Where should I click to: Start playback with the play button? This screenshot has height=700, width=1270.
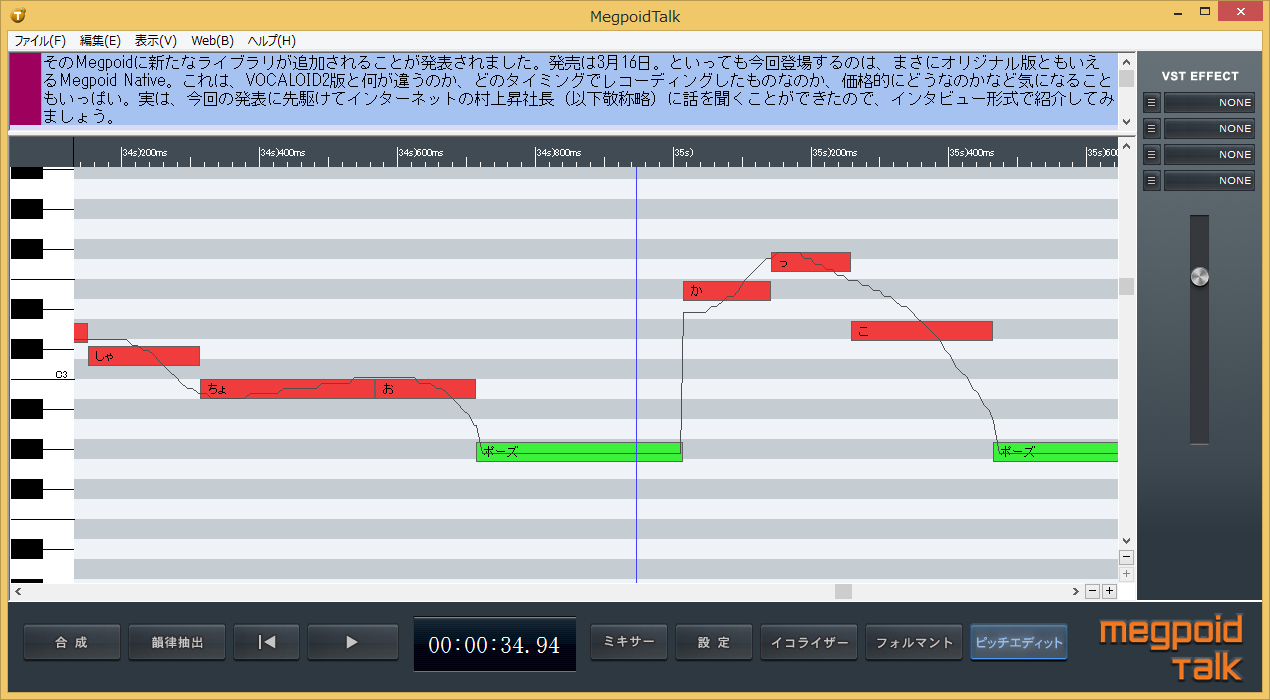[351, 642]
